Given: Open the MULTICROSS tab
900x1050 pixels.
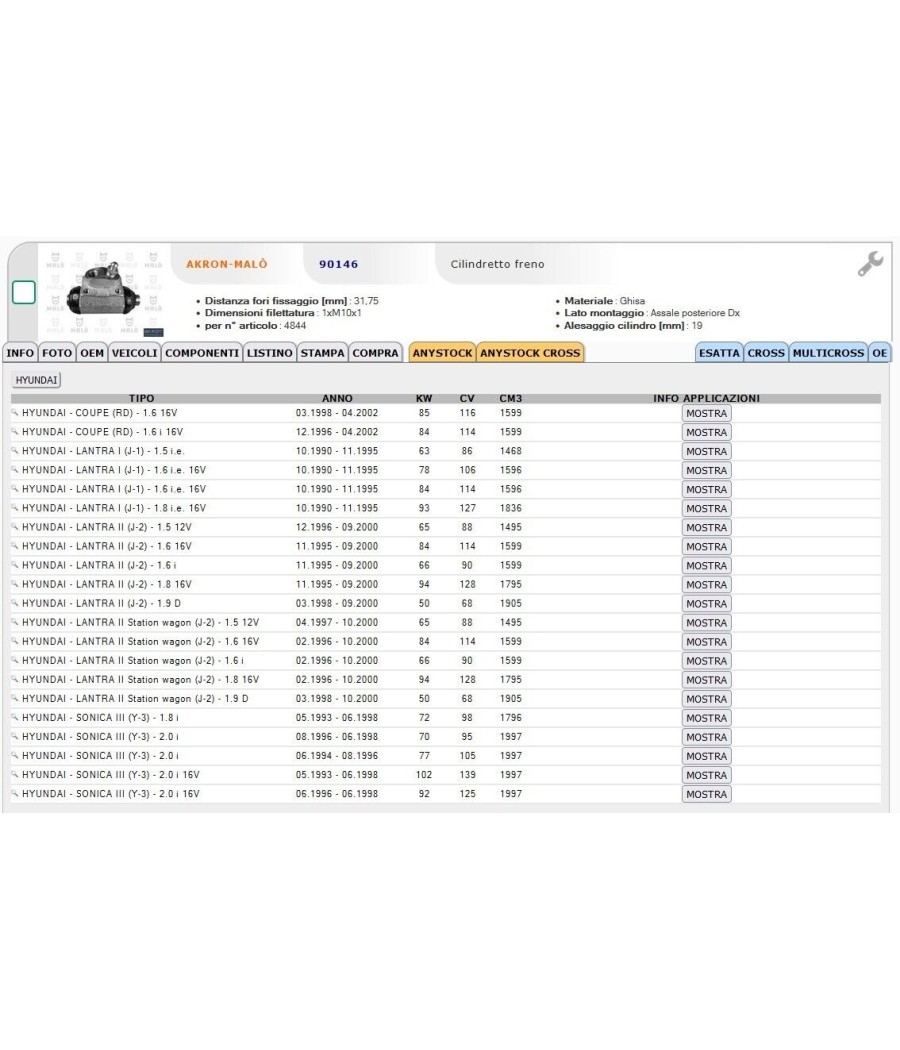Looking at the screenshot, I should pos(828,353).
